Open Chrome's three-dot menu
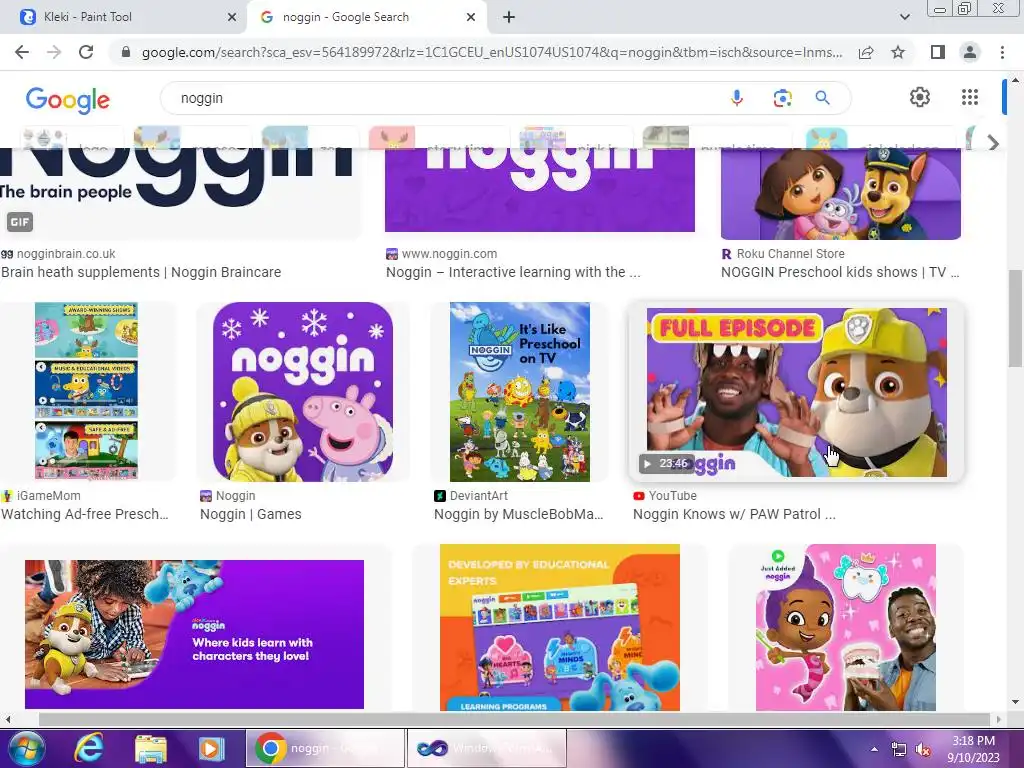The width and height of the screenshot is (1024, 768). [1002, 52]
